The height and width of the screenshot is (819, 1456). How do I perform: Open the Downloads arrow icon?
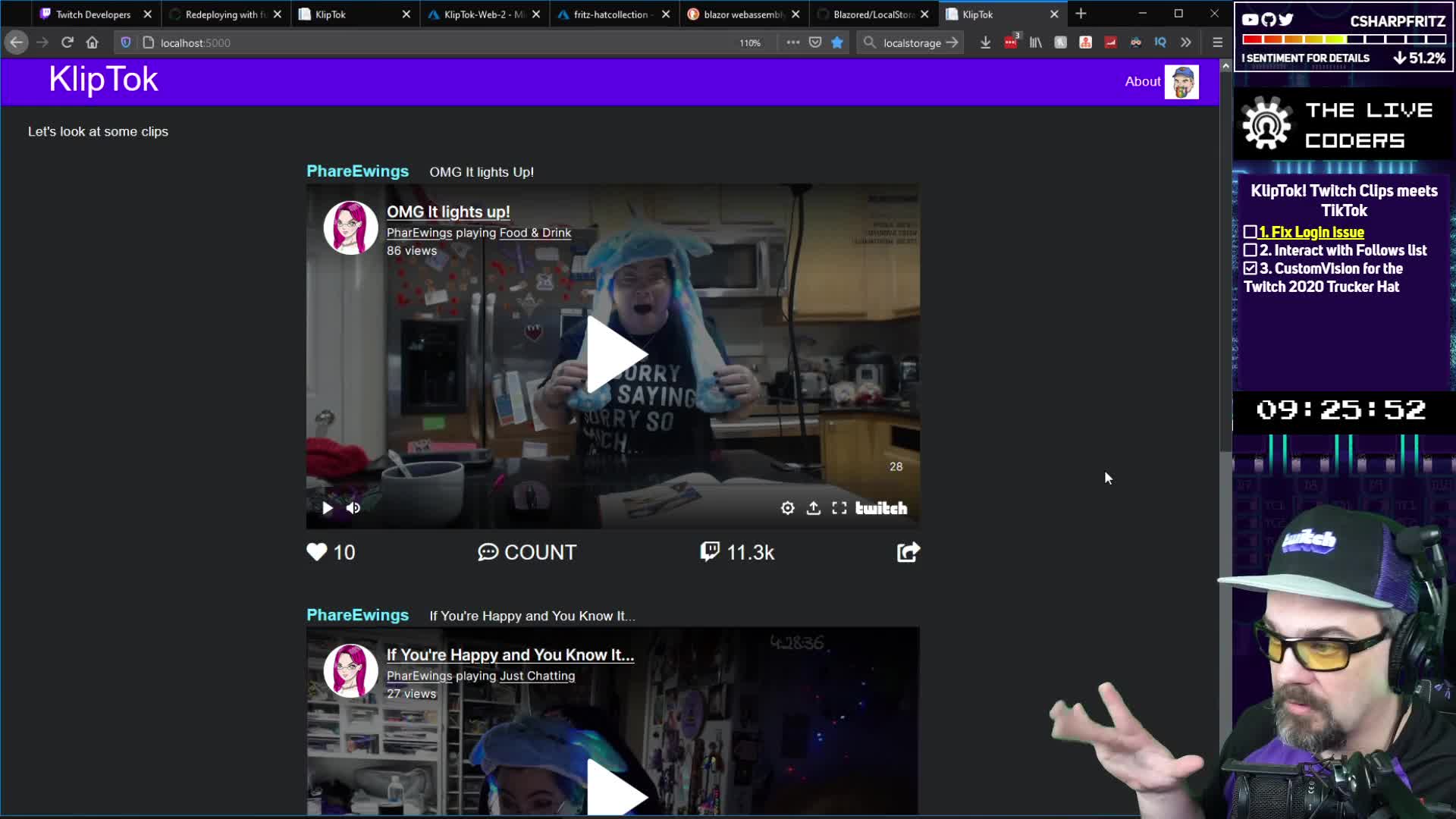tap(985, 42)
